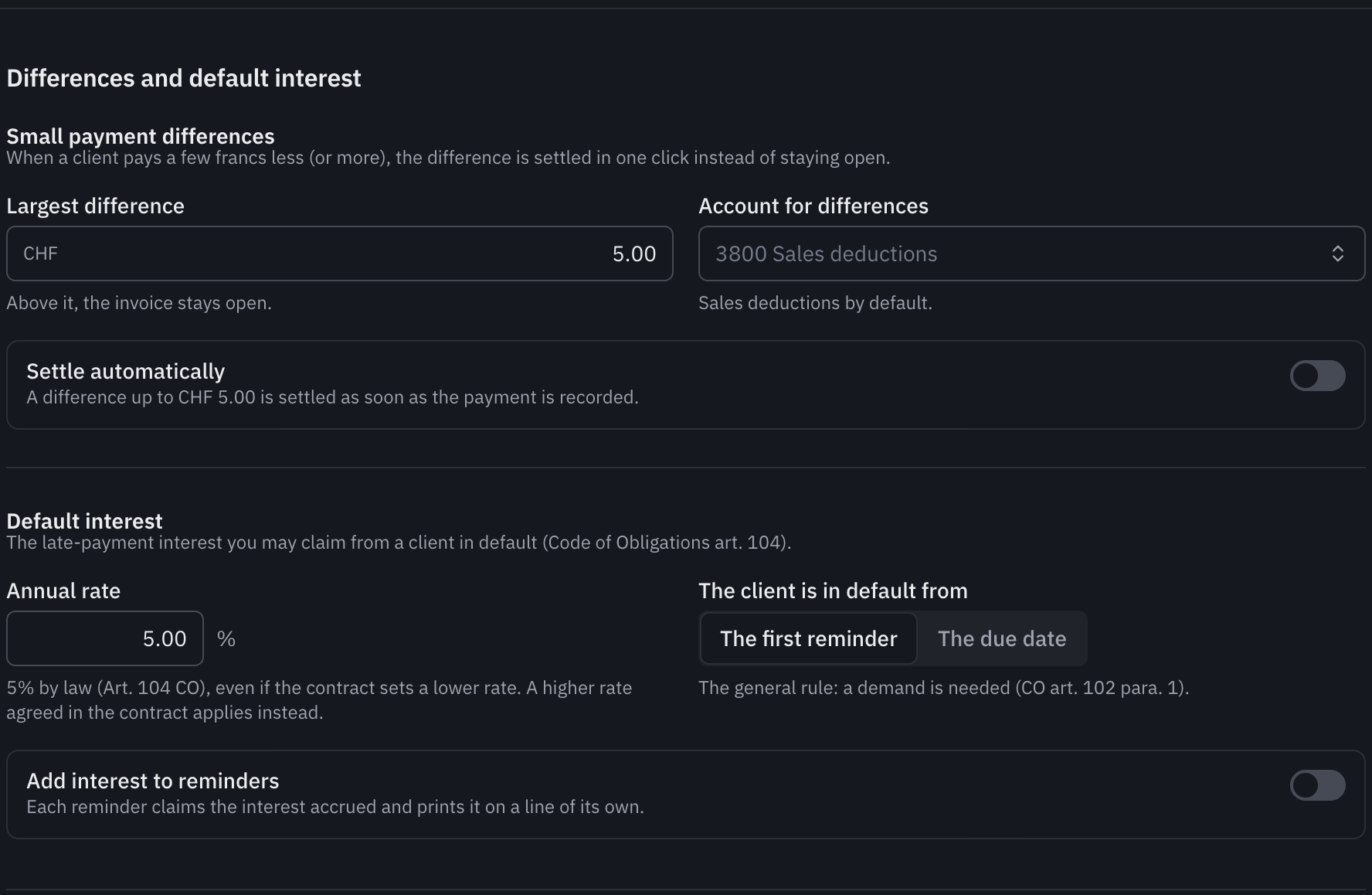Select The first reminder option
This screenshot has height=895, width=1372.
(808, 638)
